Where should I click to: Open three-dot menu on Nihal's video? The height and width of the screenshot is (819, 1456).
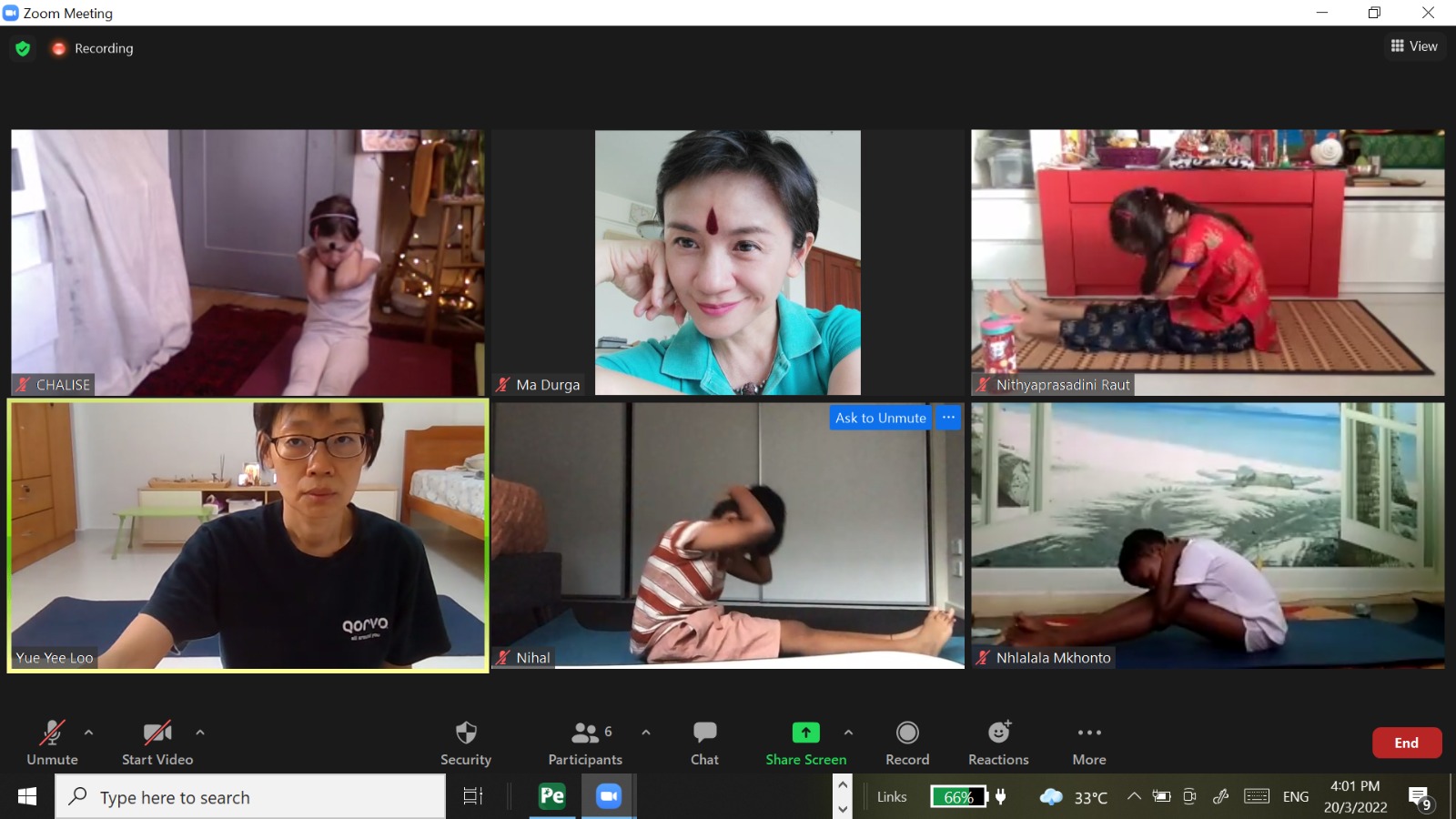pos(948,418)
